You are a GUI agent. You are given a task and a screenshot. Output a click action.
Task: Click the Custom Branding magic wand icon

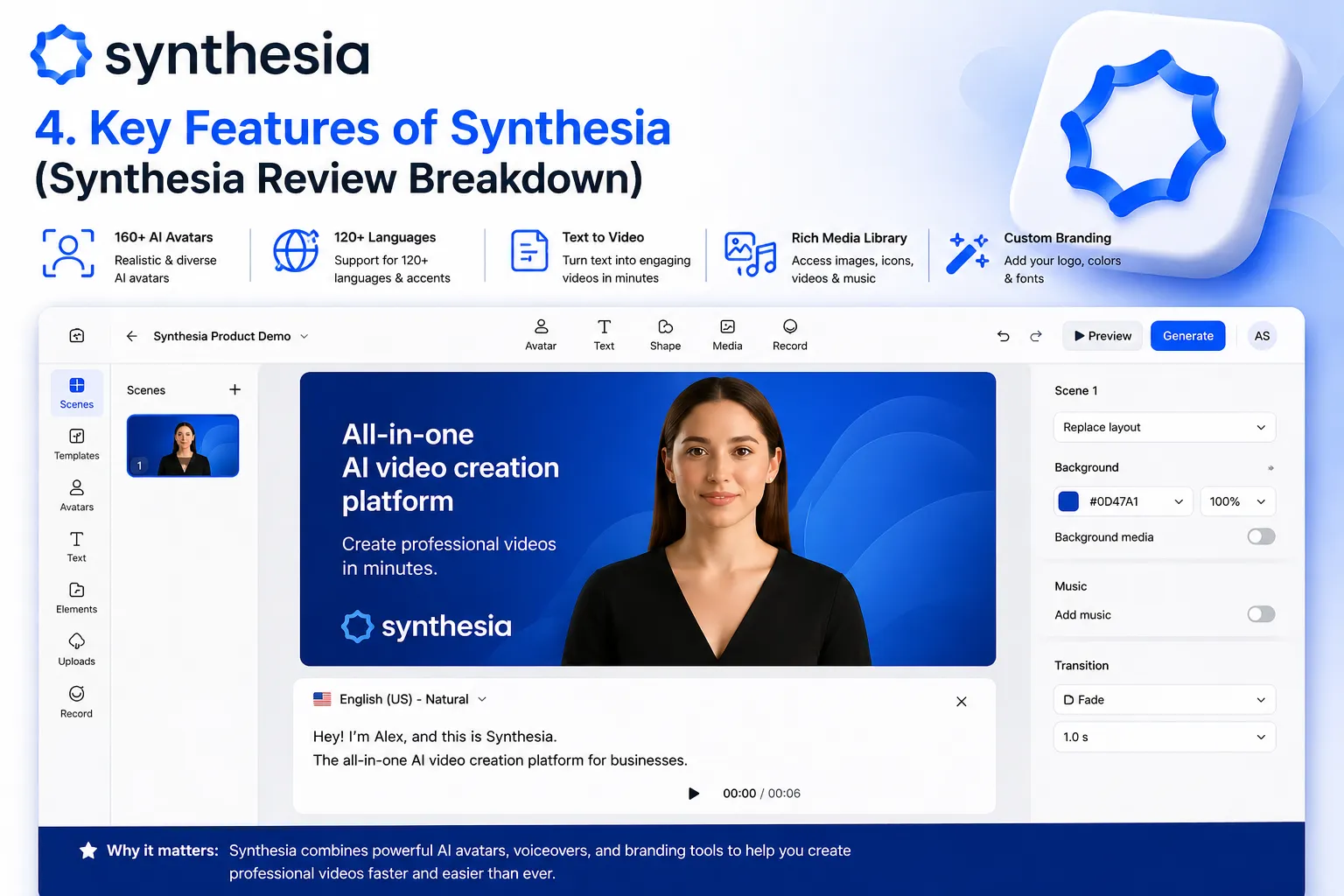(969, 253)
